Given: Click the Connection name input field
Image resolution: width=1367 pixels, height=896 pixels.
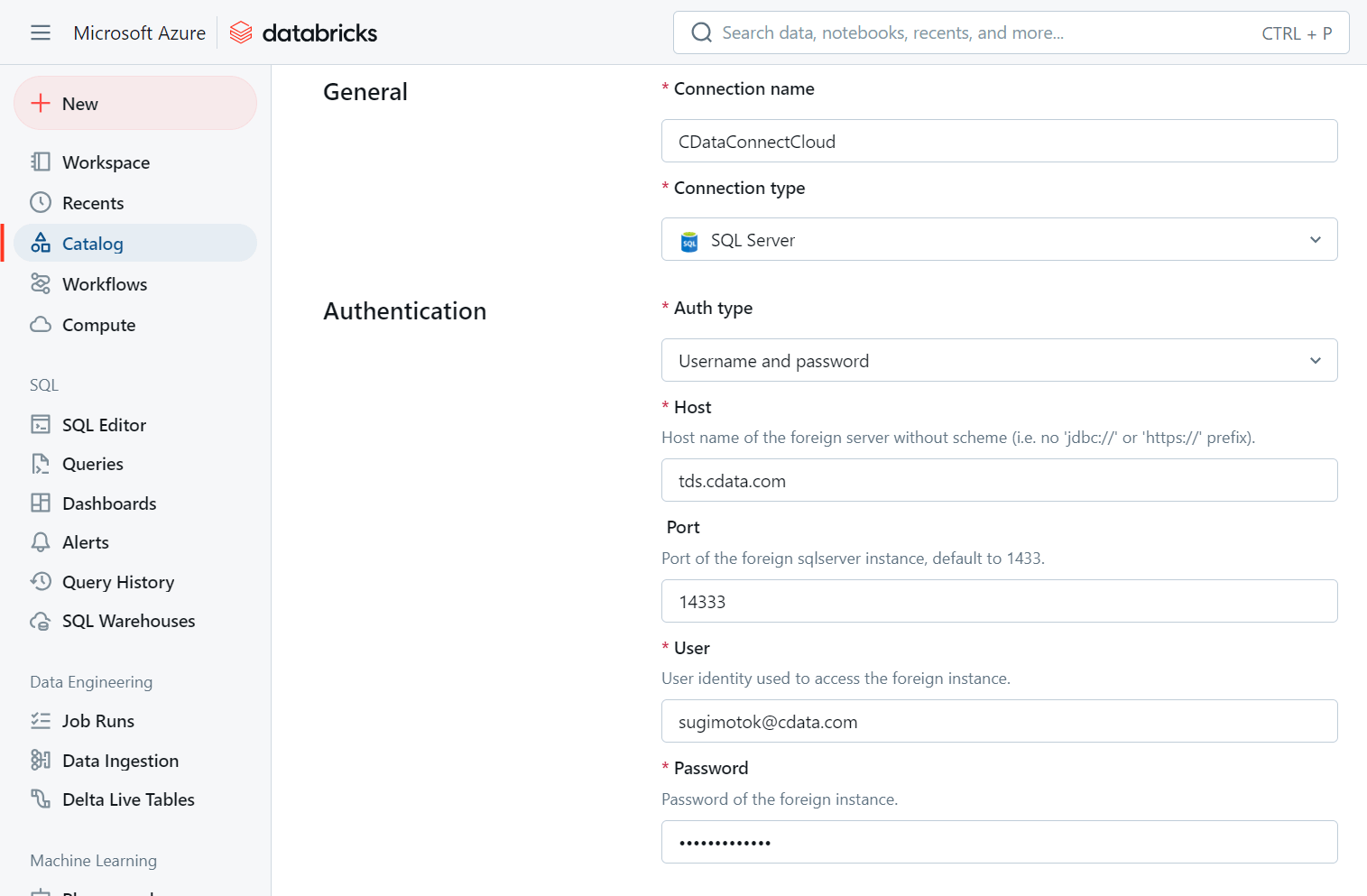Looking at the screenshot, I should [x=999, y=141].
